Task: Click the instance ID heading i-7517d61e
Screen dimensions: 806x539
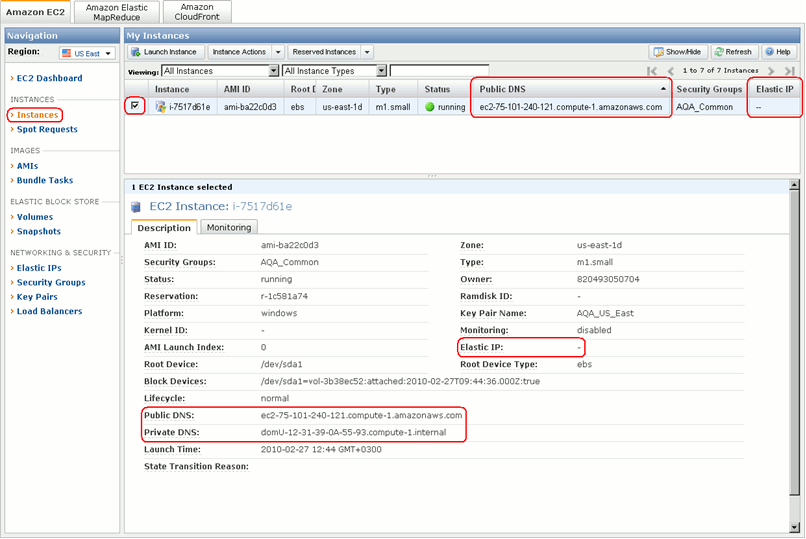Action: pos(262,206)
